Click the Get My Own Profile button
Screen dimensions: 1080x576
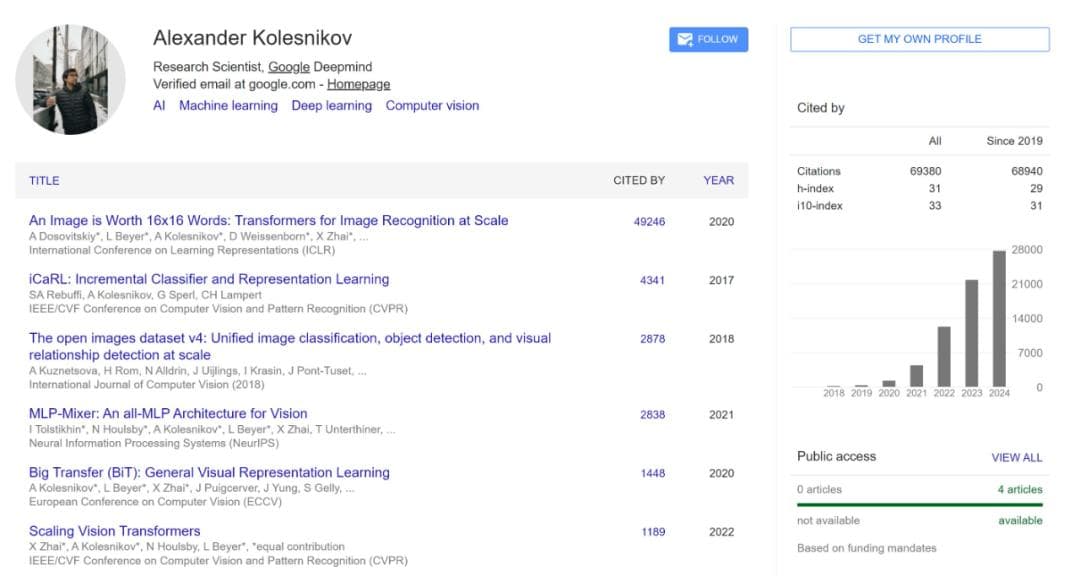(x=919, y=39)
